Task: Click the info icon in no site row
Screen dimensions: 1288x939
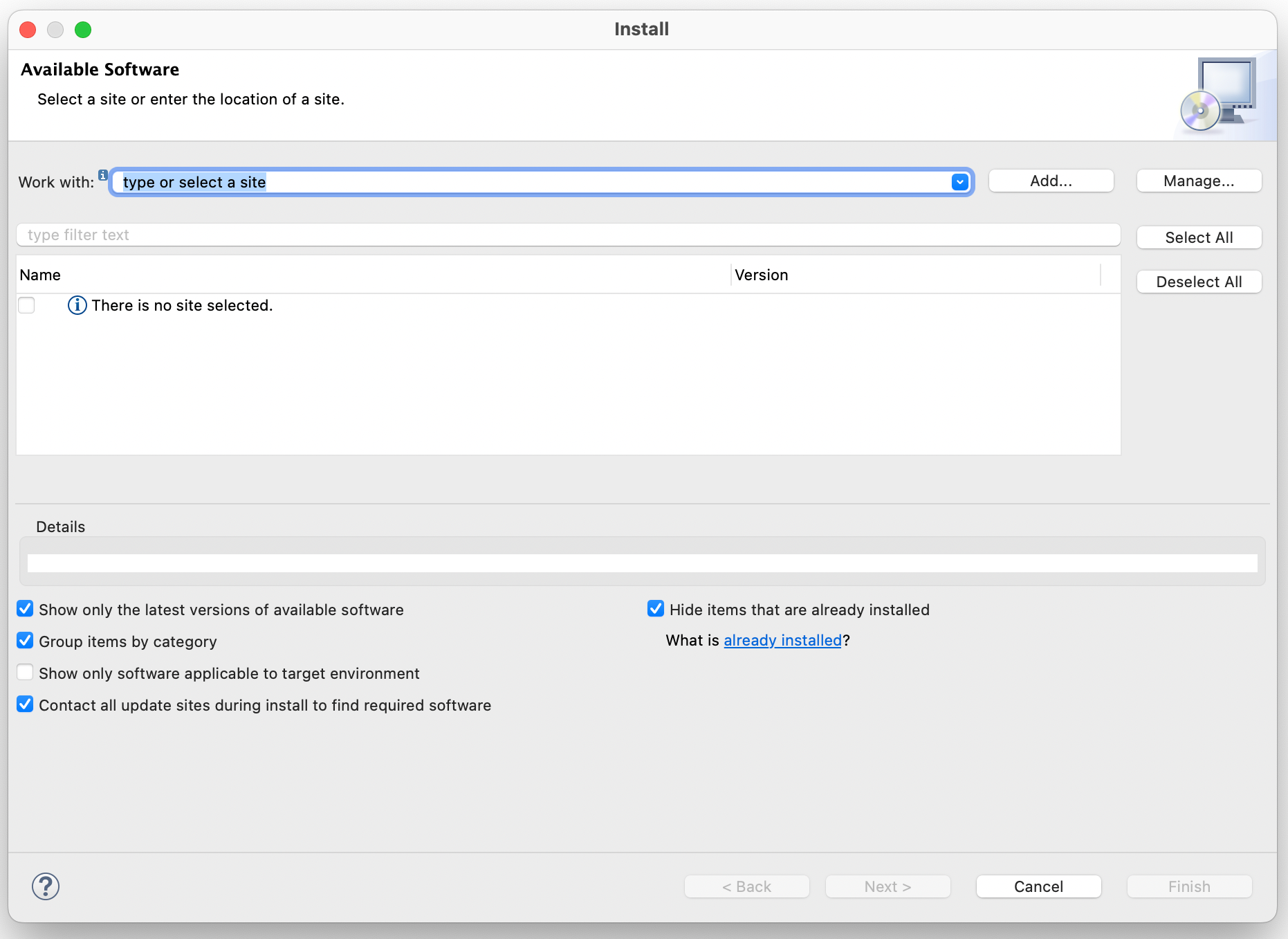Action: click(77, 305)
